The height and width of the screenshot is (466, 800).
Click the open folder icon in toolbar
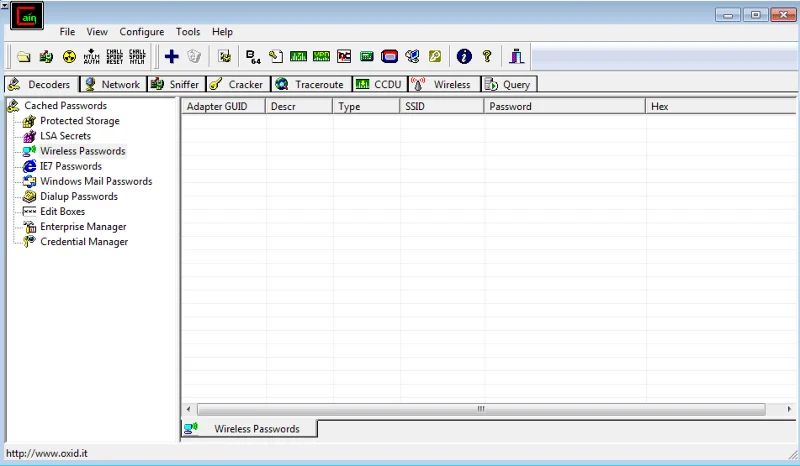click(x=23, y=56)
